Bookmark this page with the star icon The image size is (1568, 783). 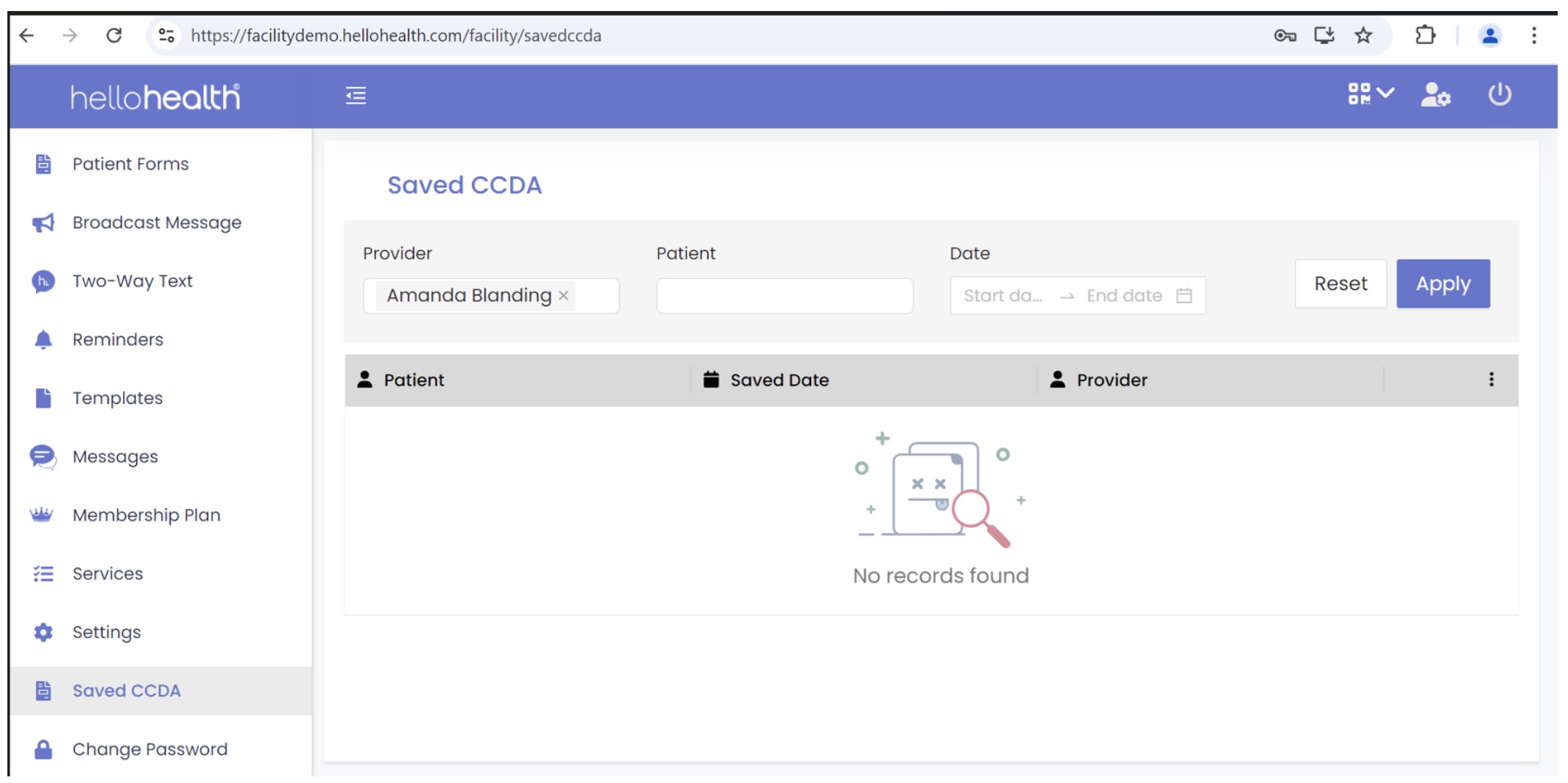(1363, 35)
